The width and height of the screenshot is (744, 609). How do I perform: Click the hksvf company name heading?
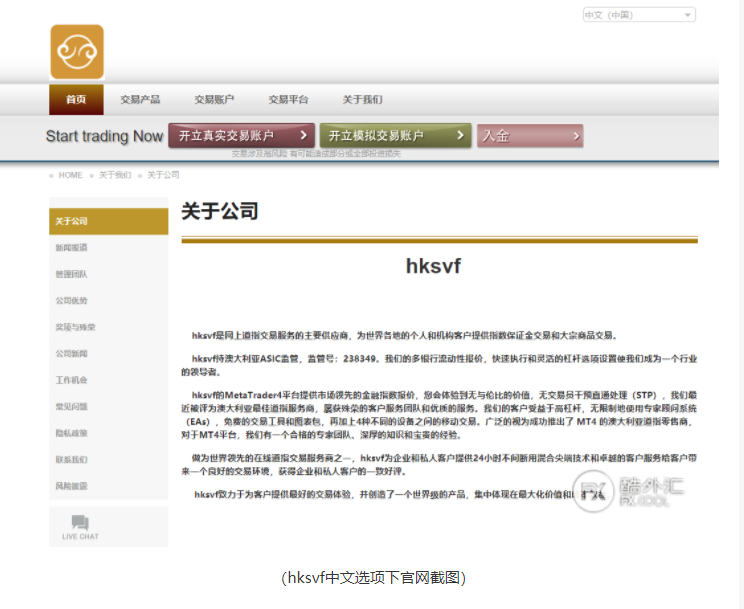coord(433,266)
